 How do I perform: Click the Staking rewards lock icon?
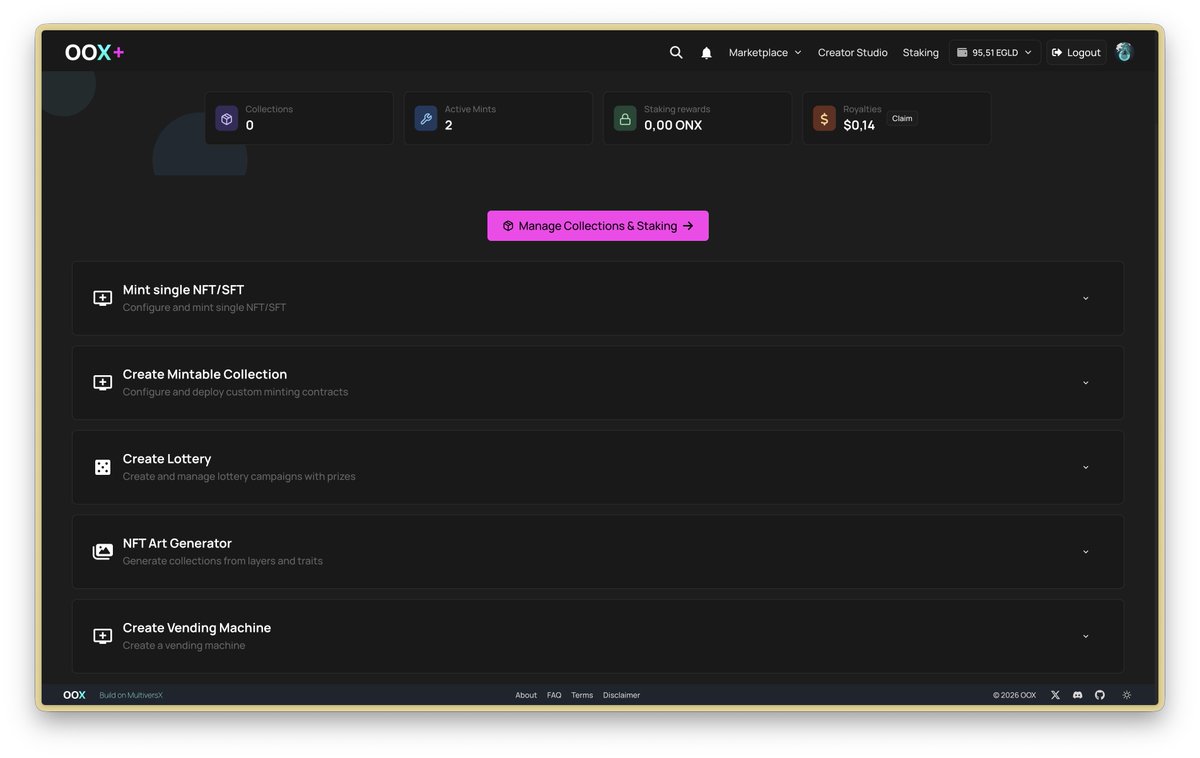click(625, 119)
